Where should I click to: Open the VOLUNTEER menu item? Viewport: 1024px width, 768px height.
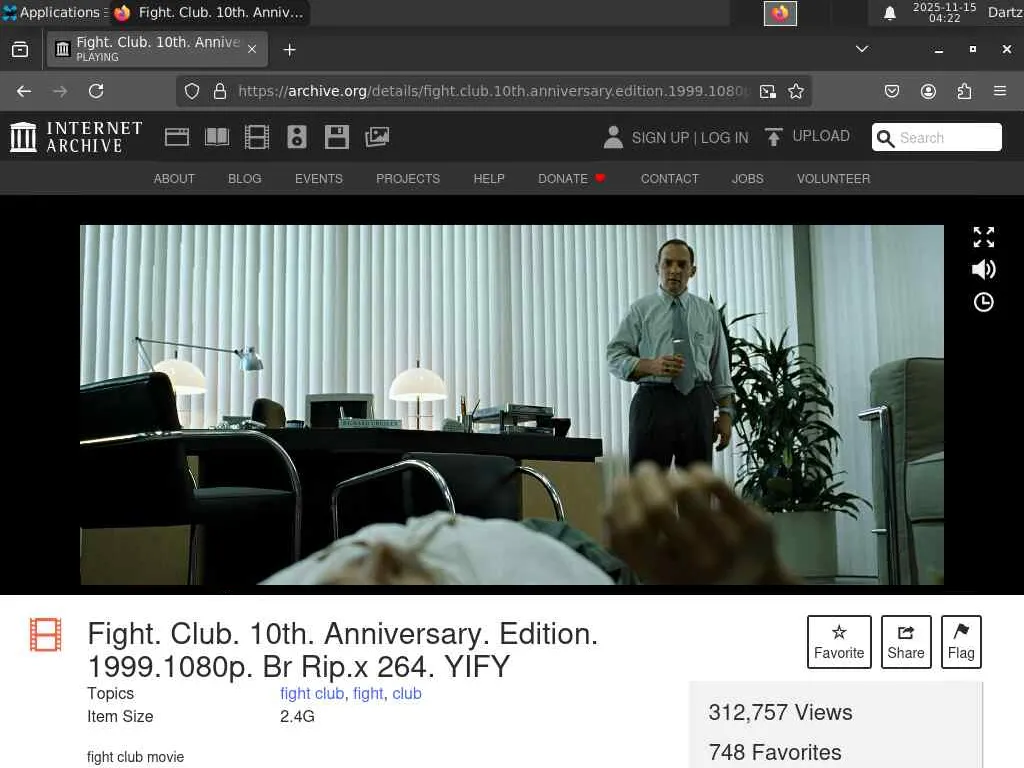coord(833,178)
